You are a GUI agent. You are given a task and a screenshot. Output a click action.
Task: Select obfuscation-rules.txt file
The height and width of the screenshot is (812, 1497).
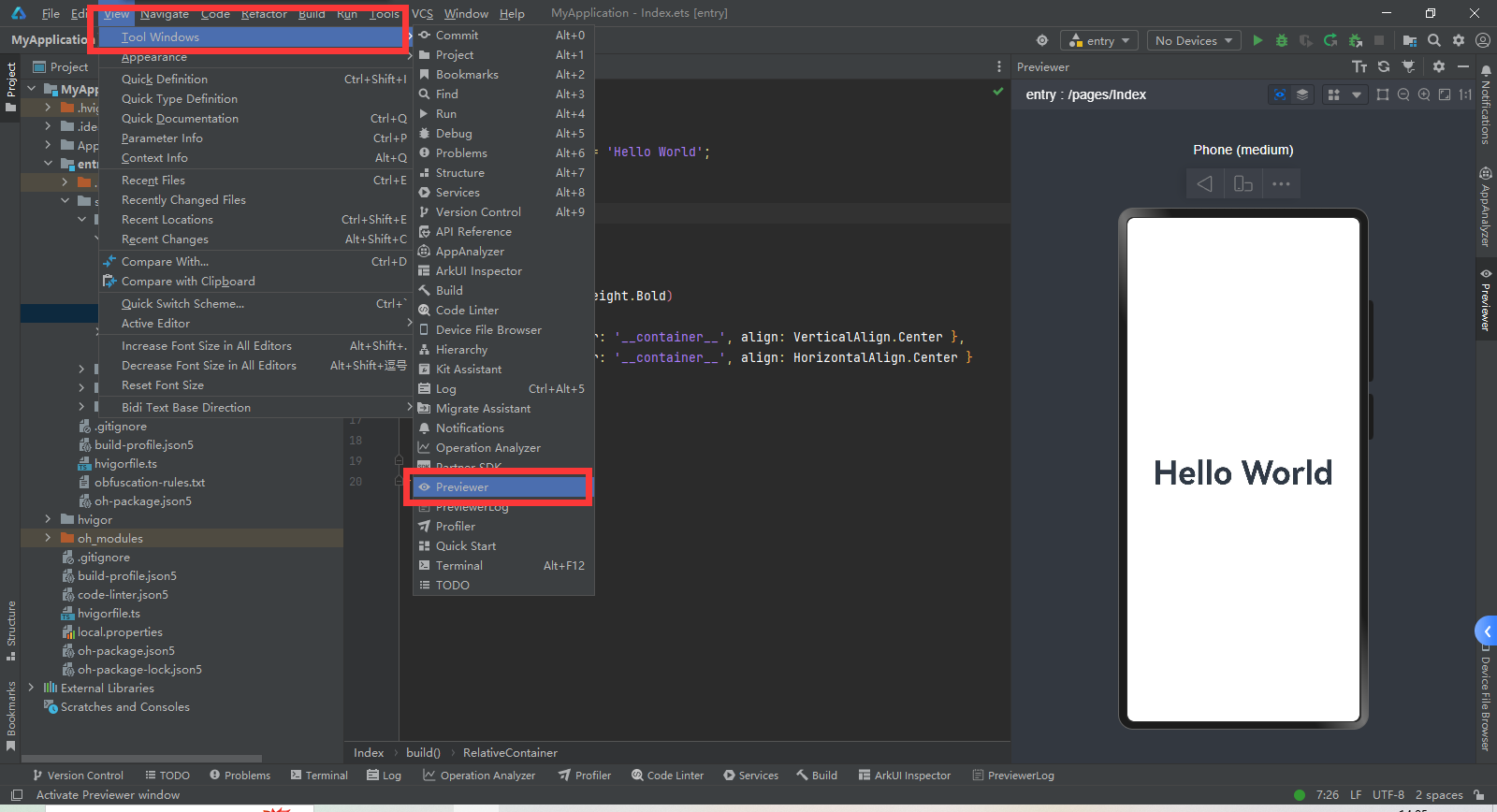(150, 482)
